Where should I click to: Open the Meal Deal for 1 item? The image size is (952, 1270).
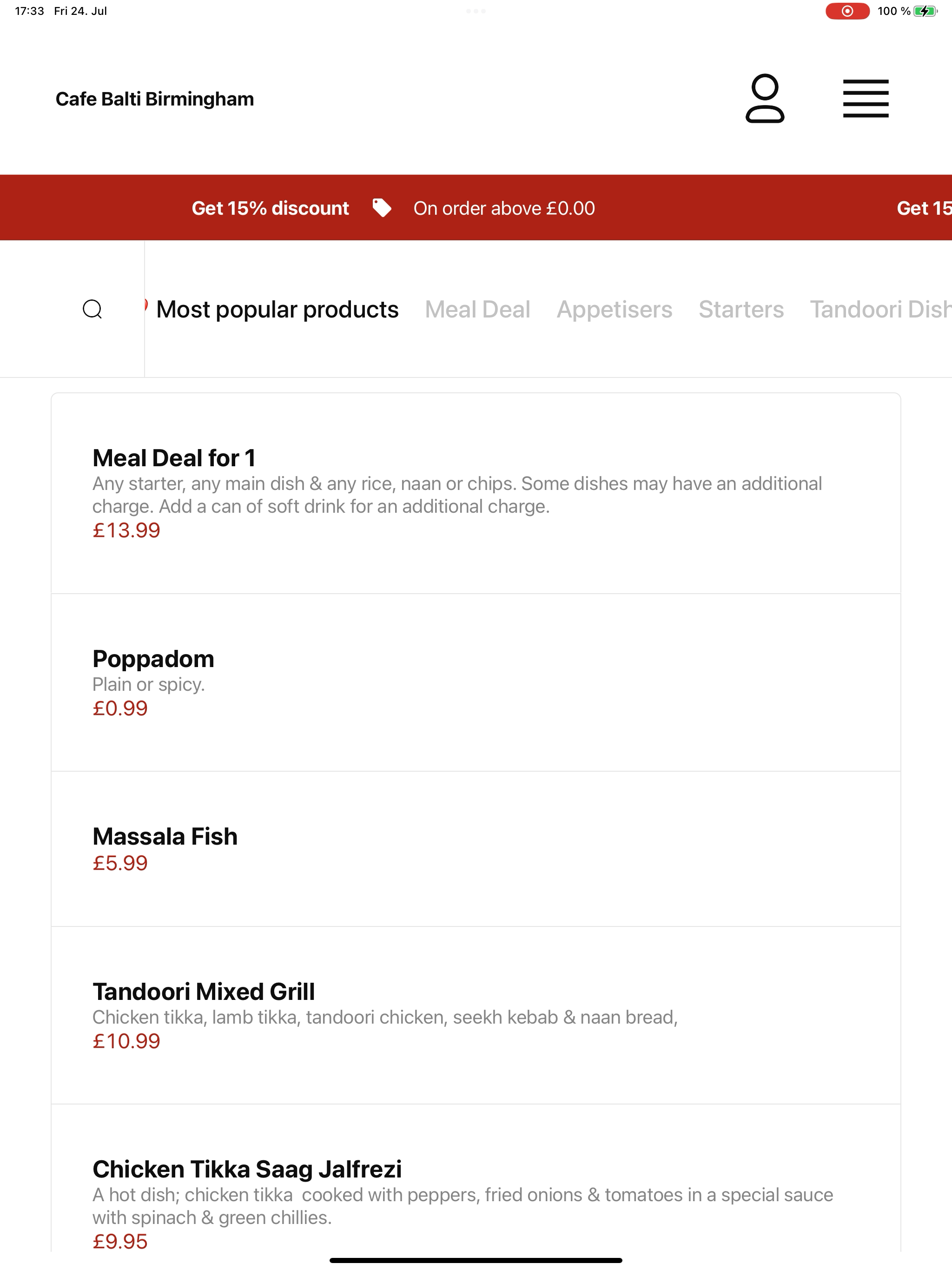(476, 493)
